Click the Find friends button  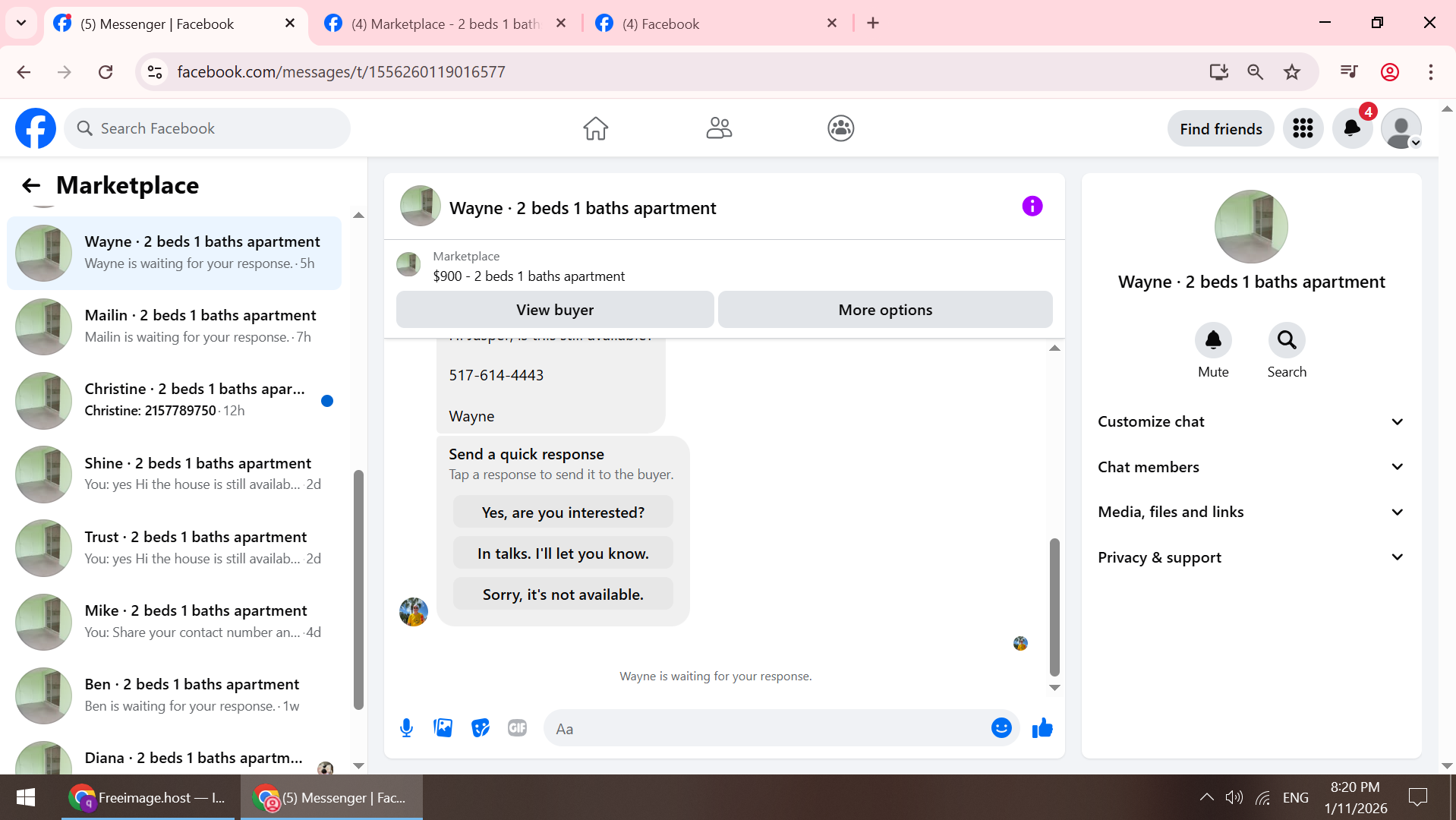[x=1221, y=129]
